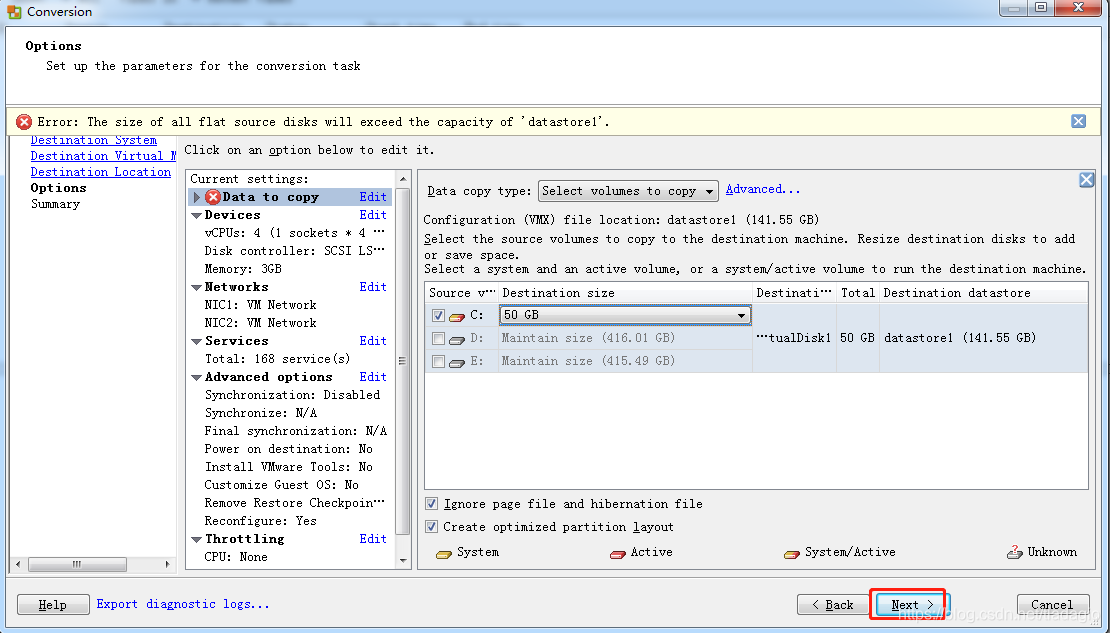
Task: Collapse the Throttling section
Action: click(197, 540)
